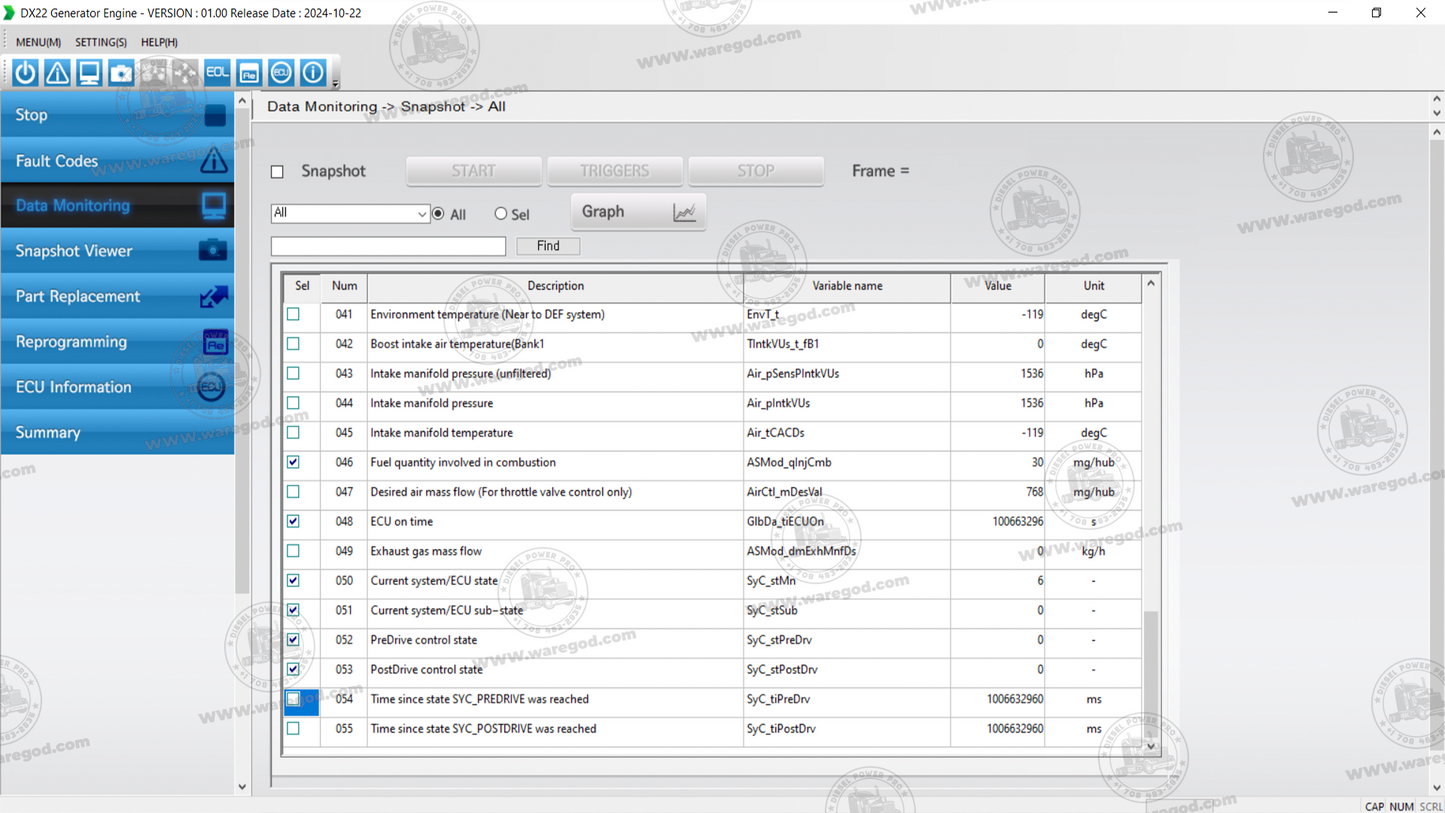Open the Snapshot Viewer camera icon

click(x=121, y=72)
